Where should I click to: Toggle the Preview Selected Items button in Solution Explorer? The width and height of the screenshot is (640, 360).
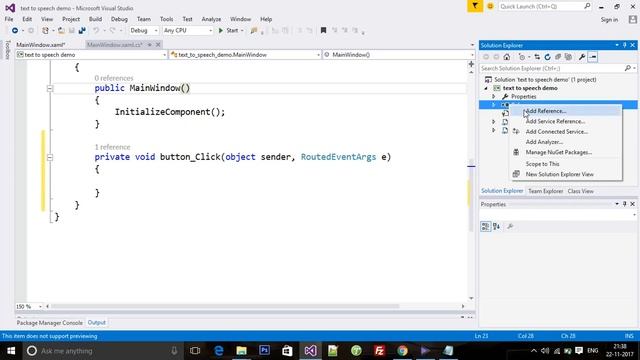593,57
